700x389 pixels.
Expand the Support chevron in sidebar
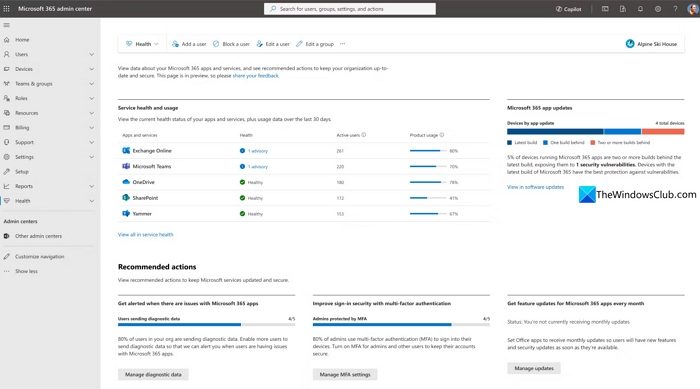[92, 142]
